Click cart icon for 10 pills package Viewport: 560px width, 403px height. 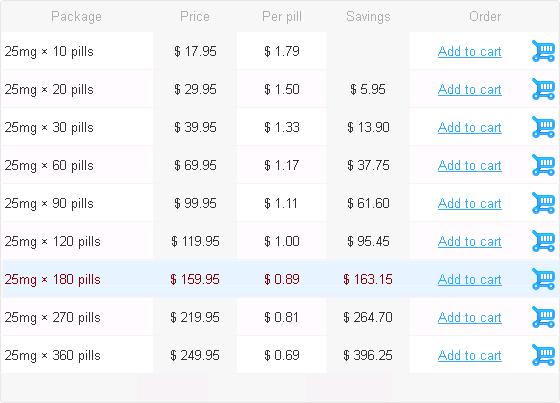(543, 51)
